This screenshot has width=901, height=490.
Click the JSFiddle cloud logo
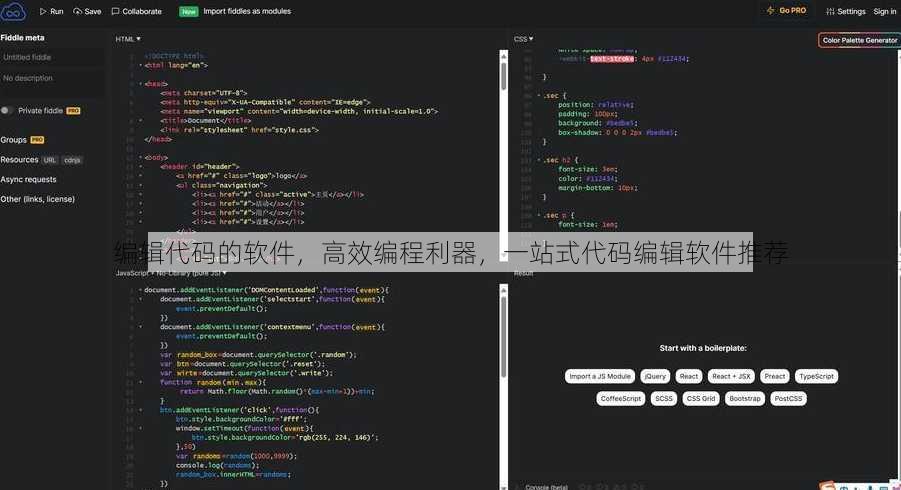point(13,11)
